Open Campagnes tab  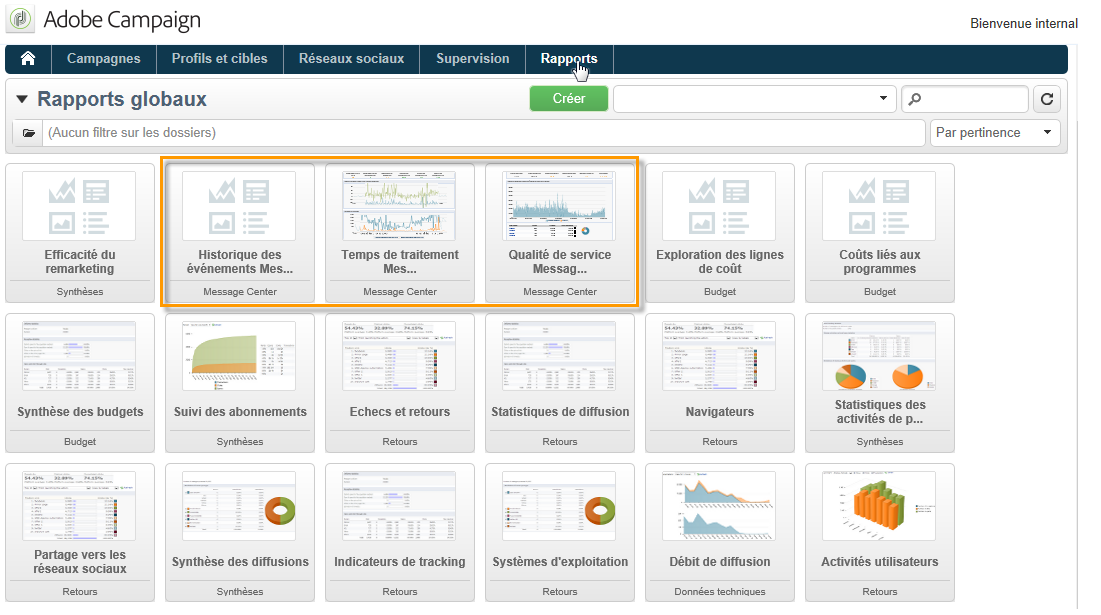pos(103,59)
